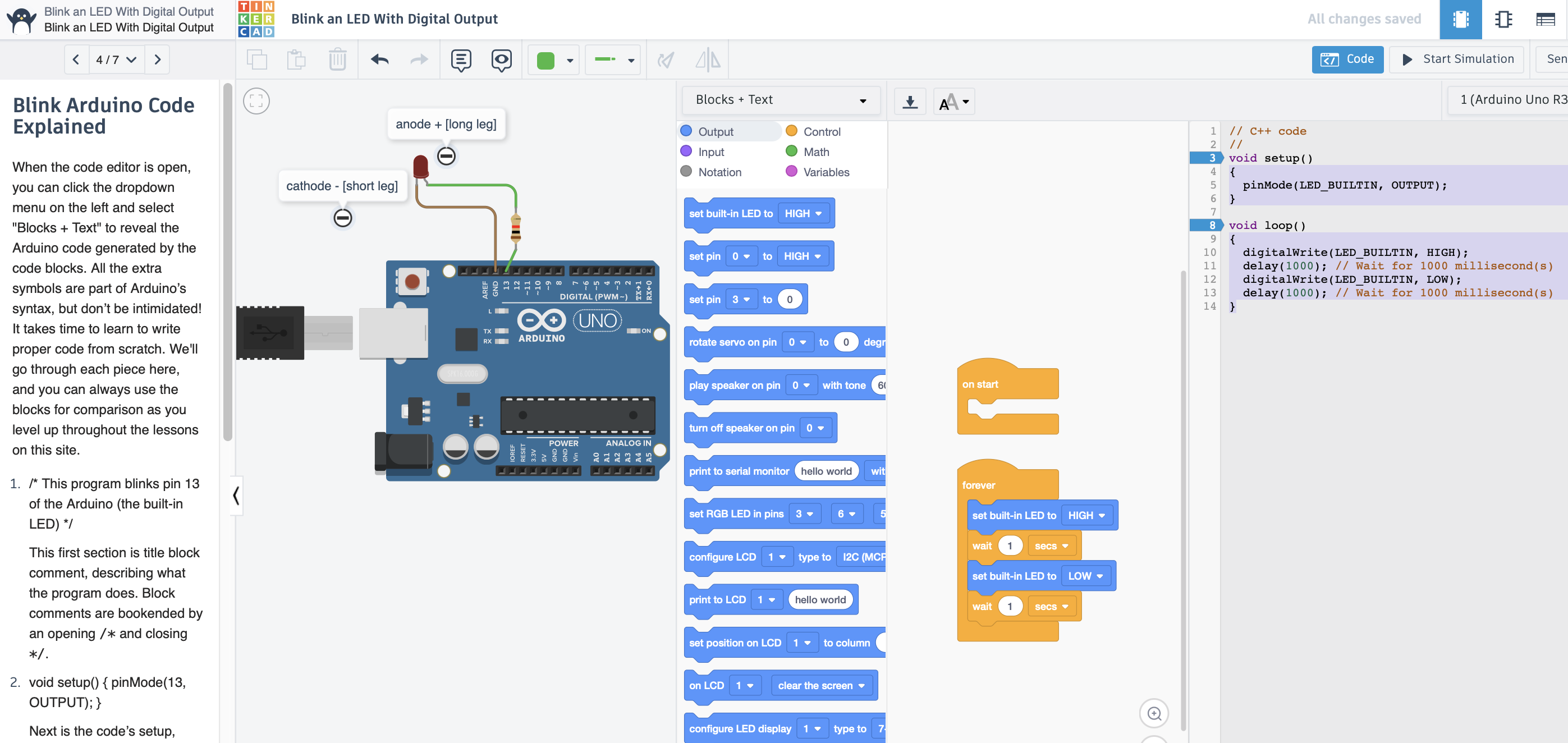Screen dimensions: 1568x743
Task: Select the Control blocks category
Action: point(820,131)
